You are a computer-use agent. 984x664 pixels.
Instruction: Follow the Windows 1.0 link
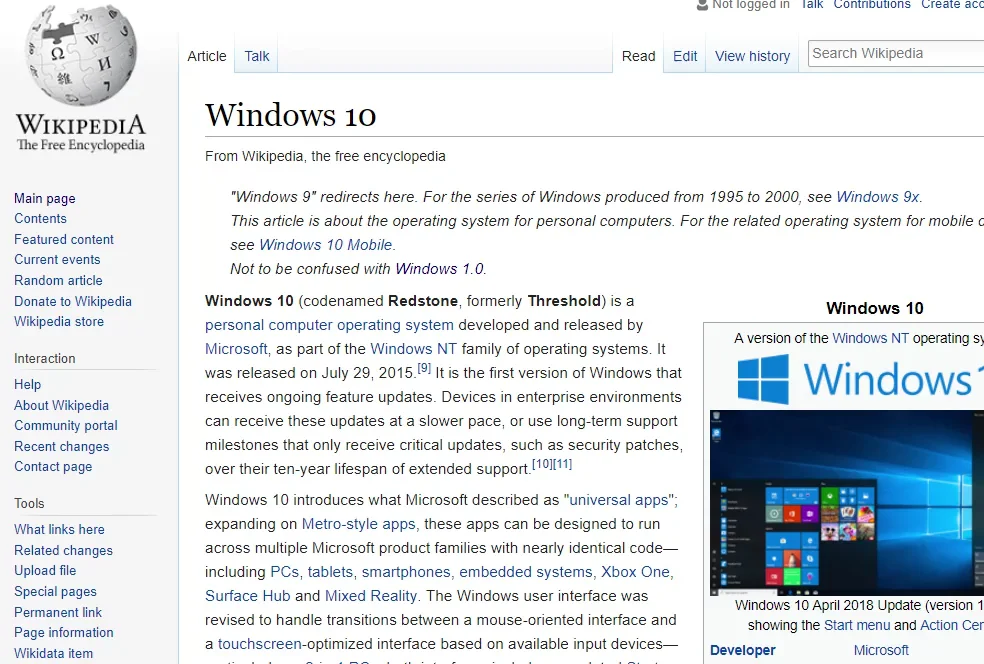point(439,269)
